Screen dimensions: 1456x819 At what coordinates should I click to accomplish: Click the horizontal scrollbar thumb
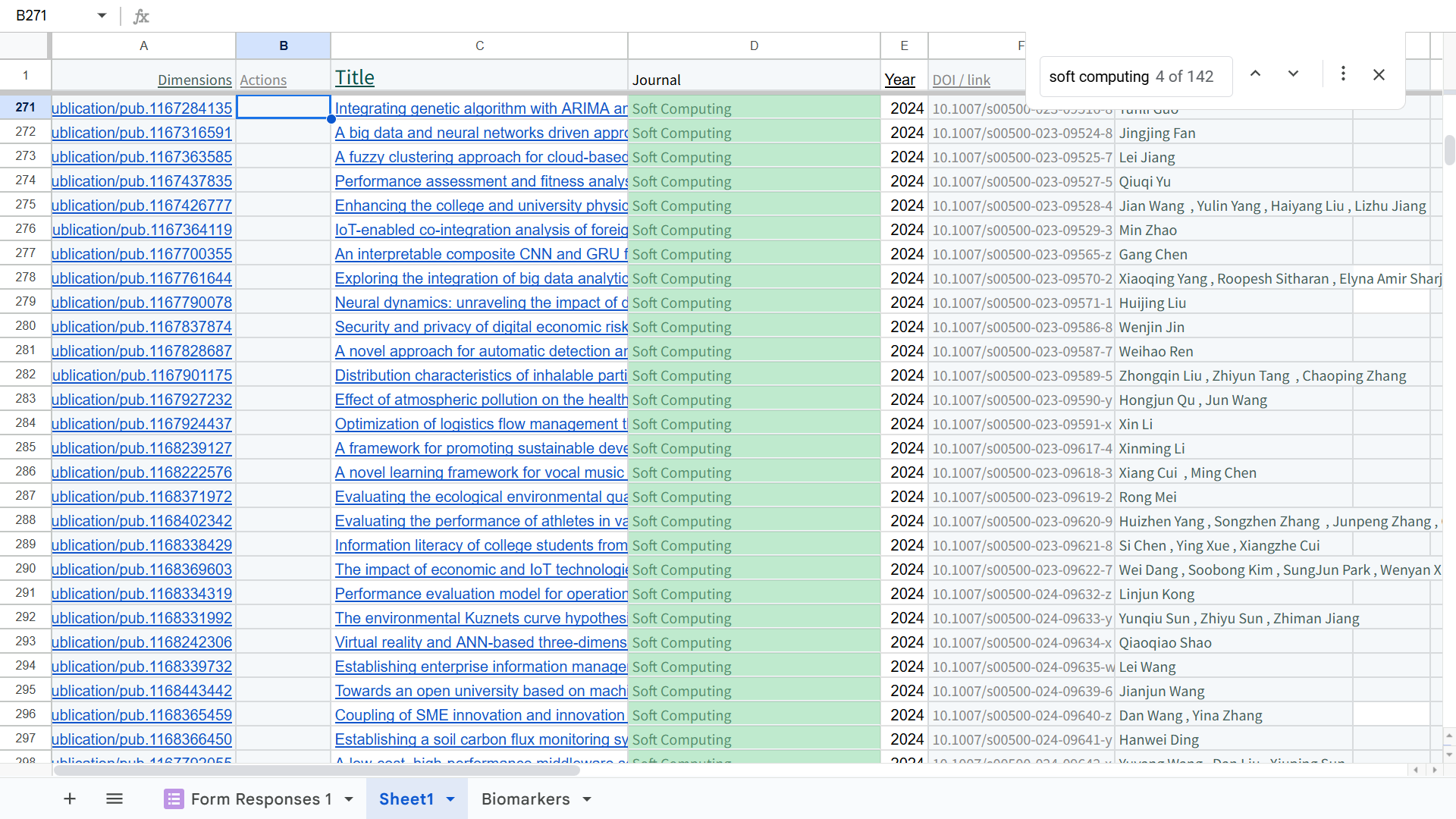pyautogui.click(x=315, y=770)
